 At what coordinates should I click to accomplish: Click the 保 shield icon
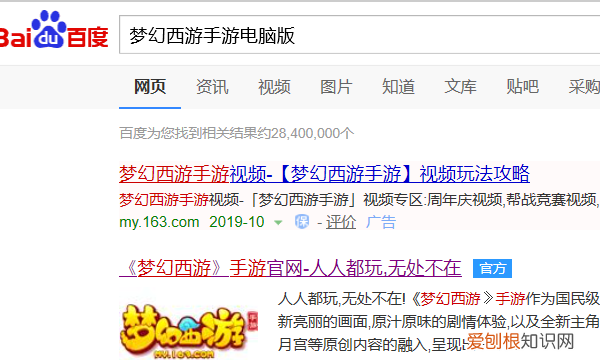click(302, 222)
